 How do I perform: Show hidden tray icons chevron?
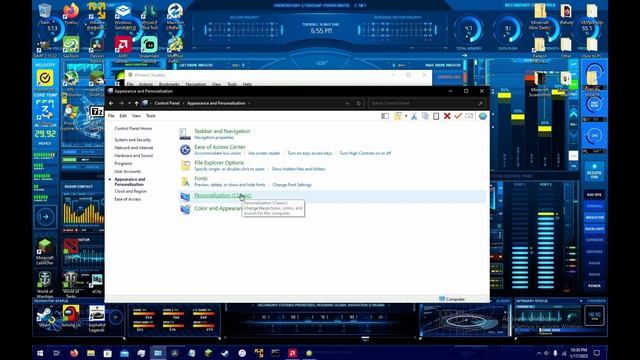[x=538, y=353]
